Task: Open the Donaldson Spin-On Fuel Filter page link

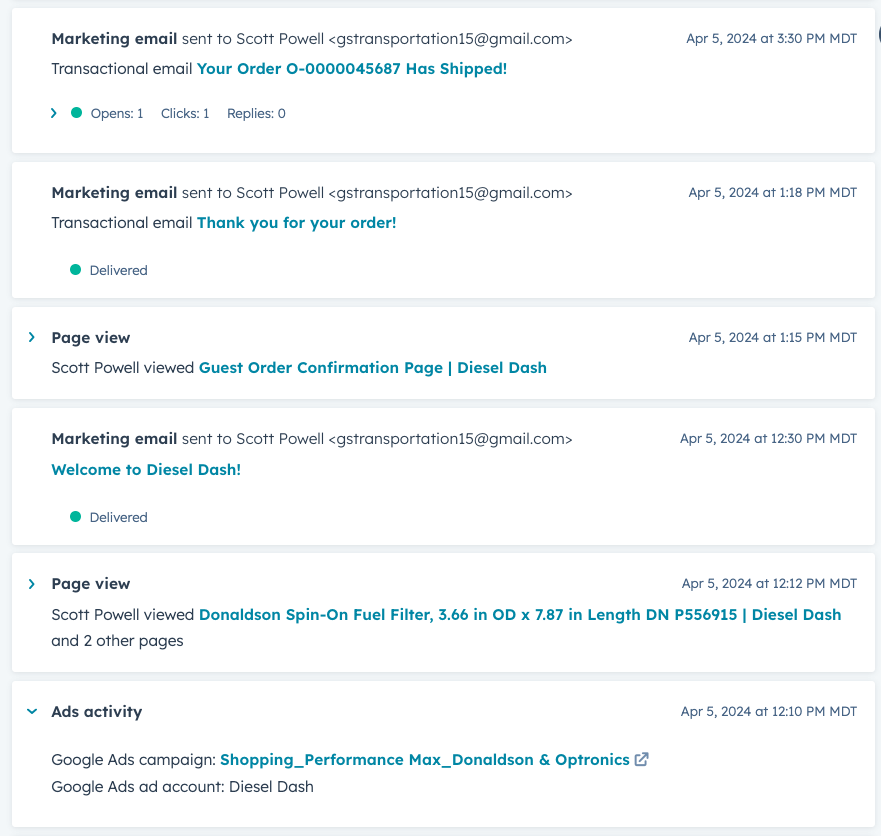Action: pyautogui.click(x=519, y=615)
